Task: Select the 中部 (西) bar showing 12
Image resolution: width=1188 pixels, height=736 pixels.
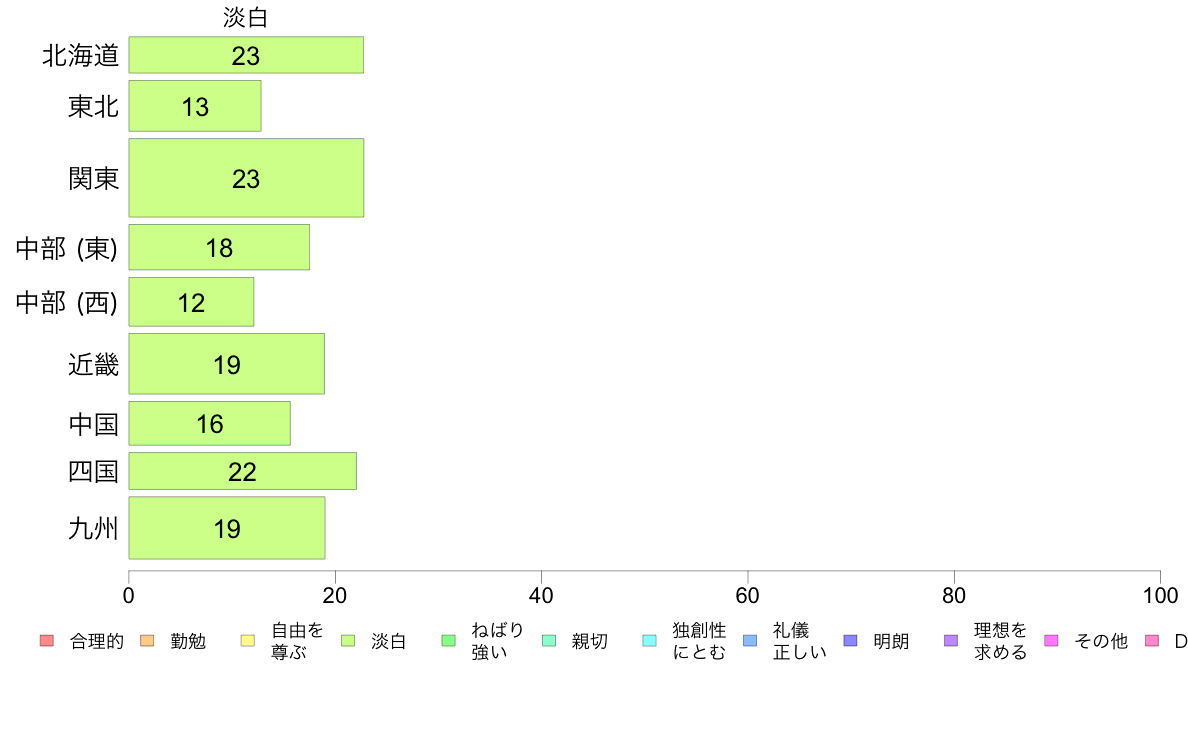Action: click(x=191, y=302)
